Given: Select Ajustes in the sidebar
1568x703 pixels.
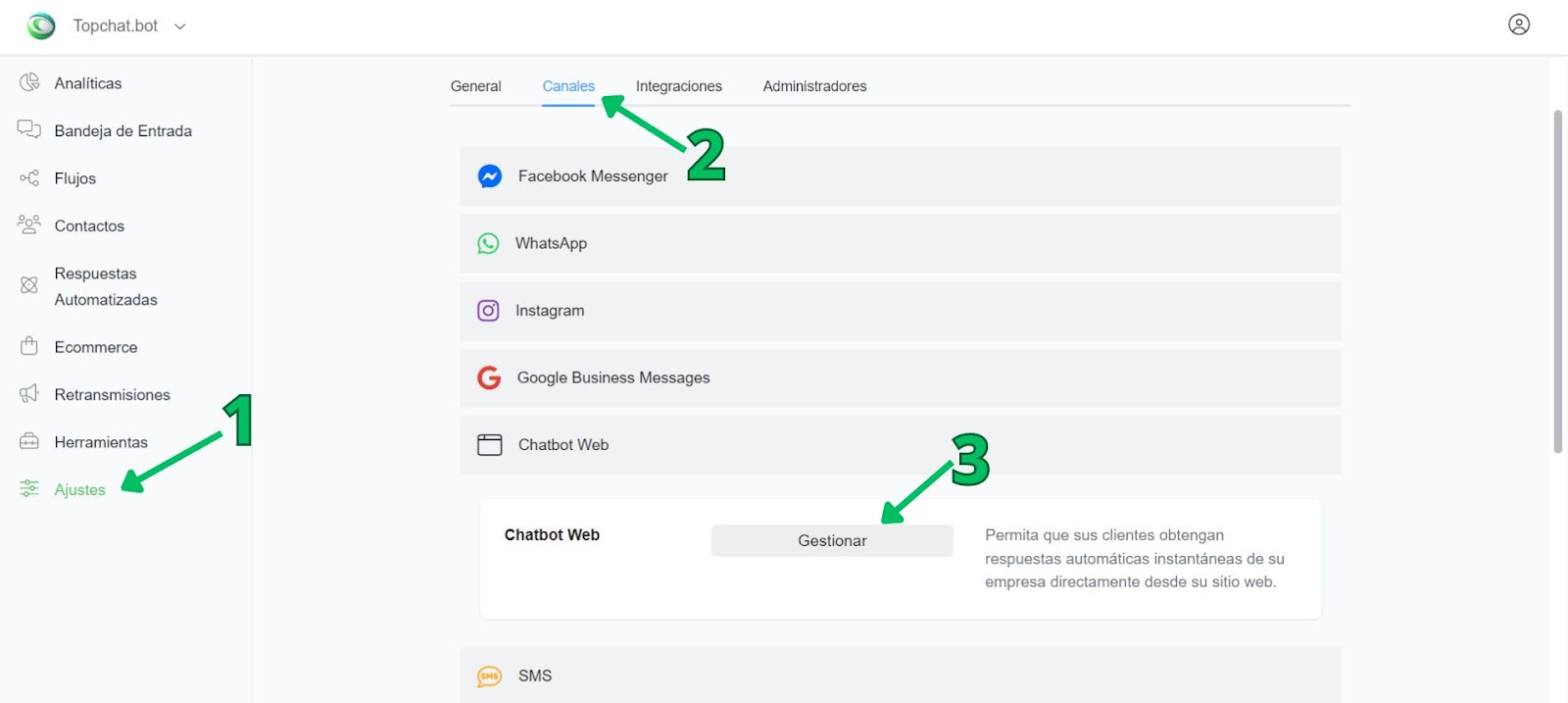Looking at the screenshot, I should click(x=79, y=489).
